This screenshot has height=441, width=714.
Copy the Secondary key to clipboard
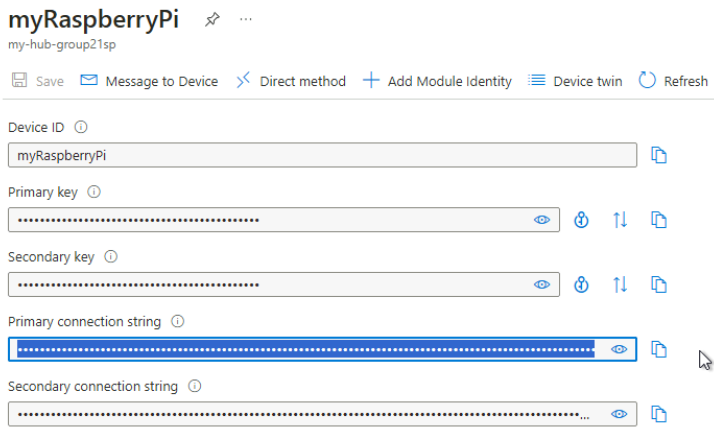[x=658, y=284]
